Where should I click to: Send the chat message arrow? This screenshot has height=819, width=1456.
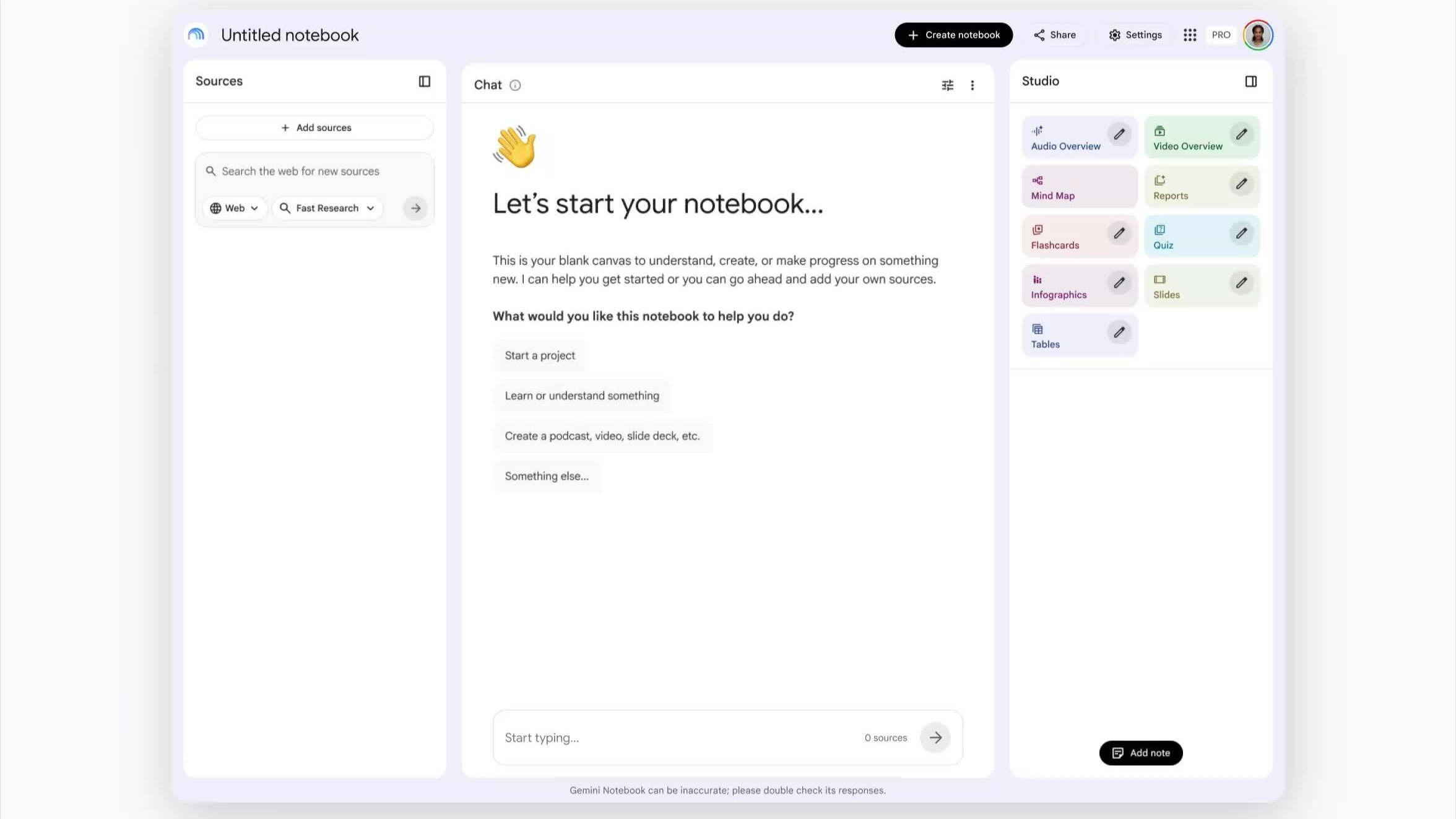(935, 737)
